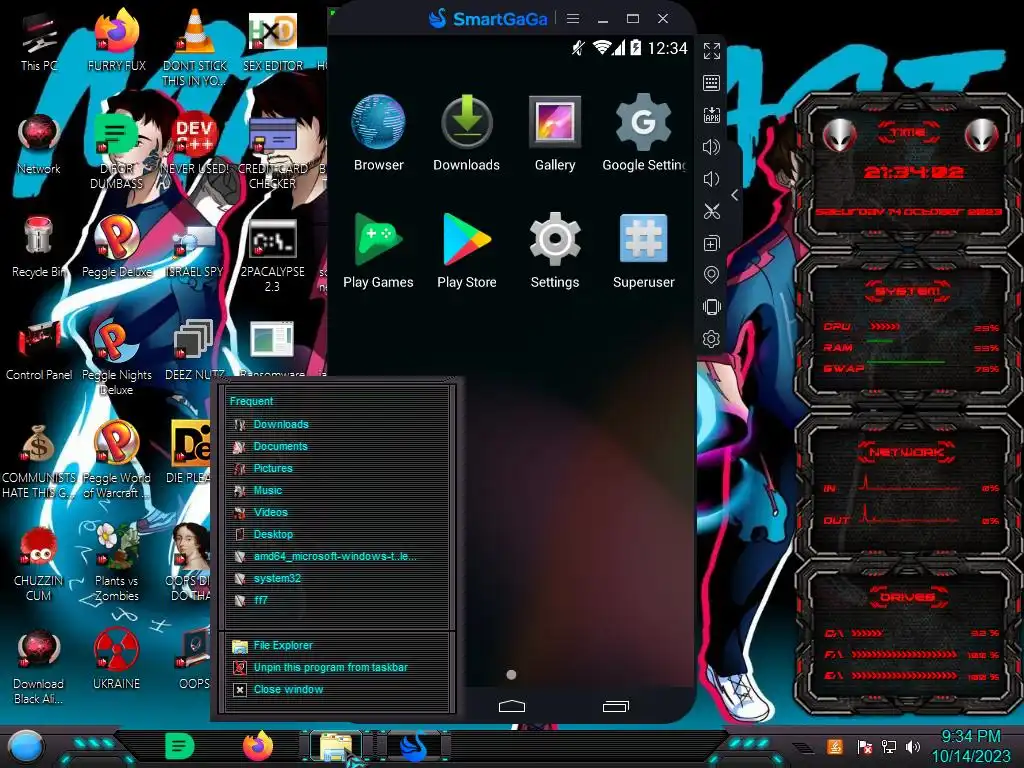Screen dimensions: 1024x768
Task: Click Windows Start orb on taskbar
Action: pos(26,746)
